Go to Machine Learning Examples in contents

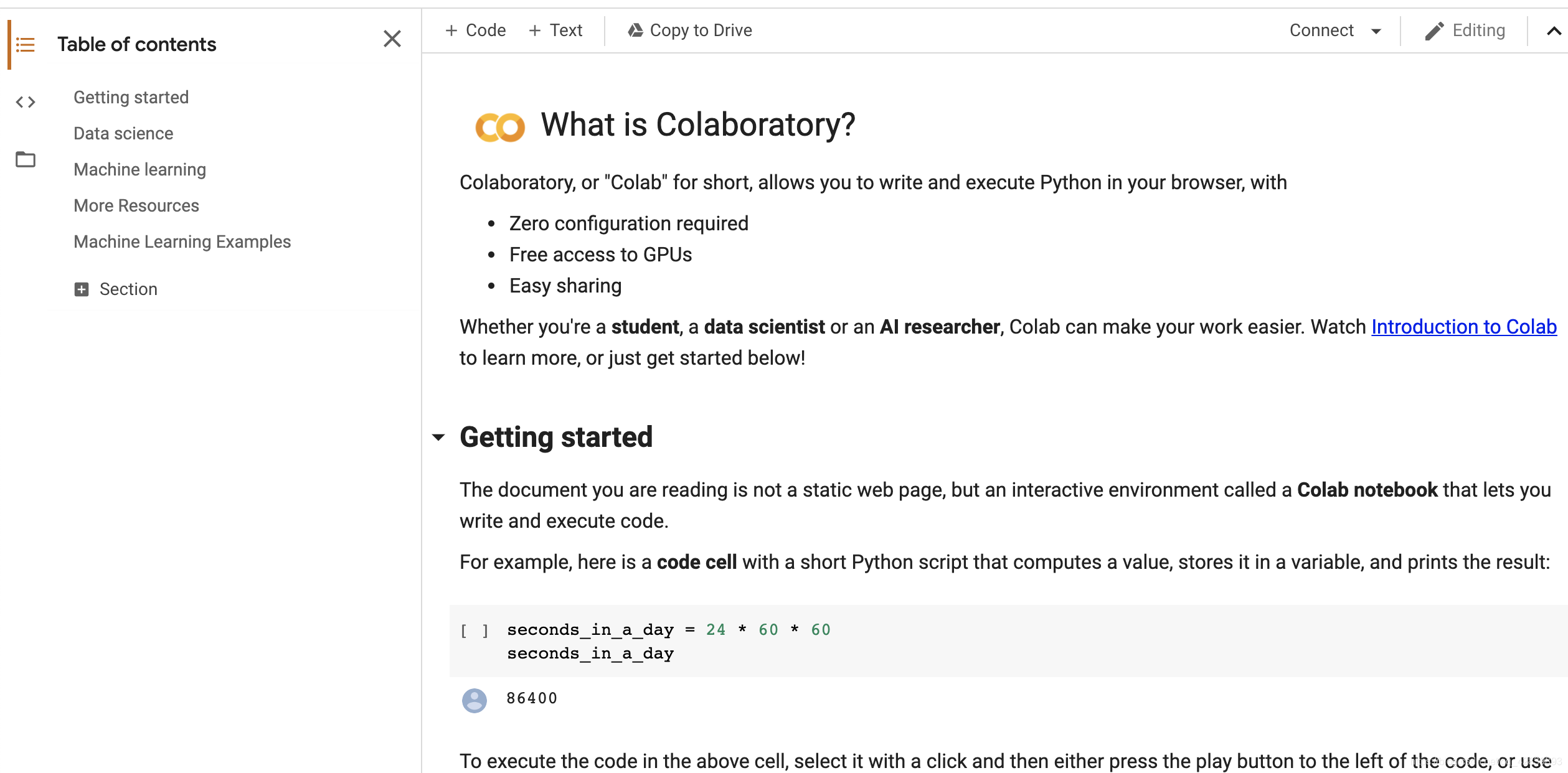point(182,241)
